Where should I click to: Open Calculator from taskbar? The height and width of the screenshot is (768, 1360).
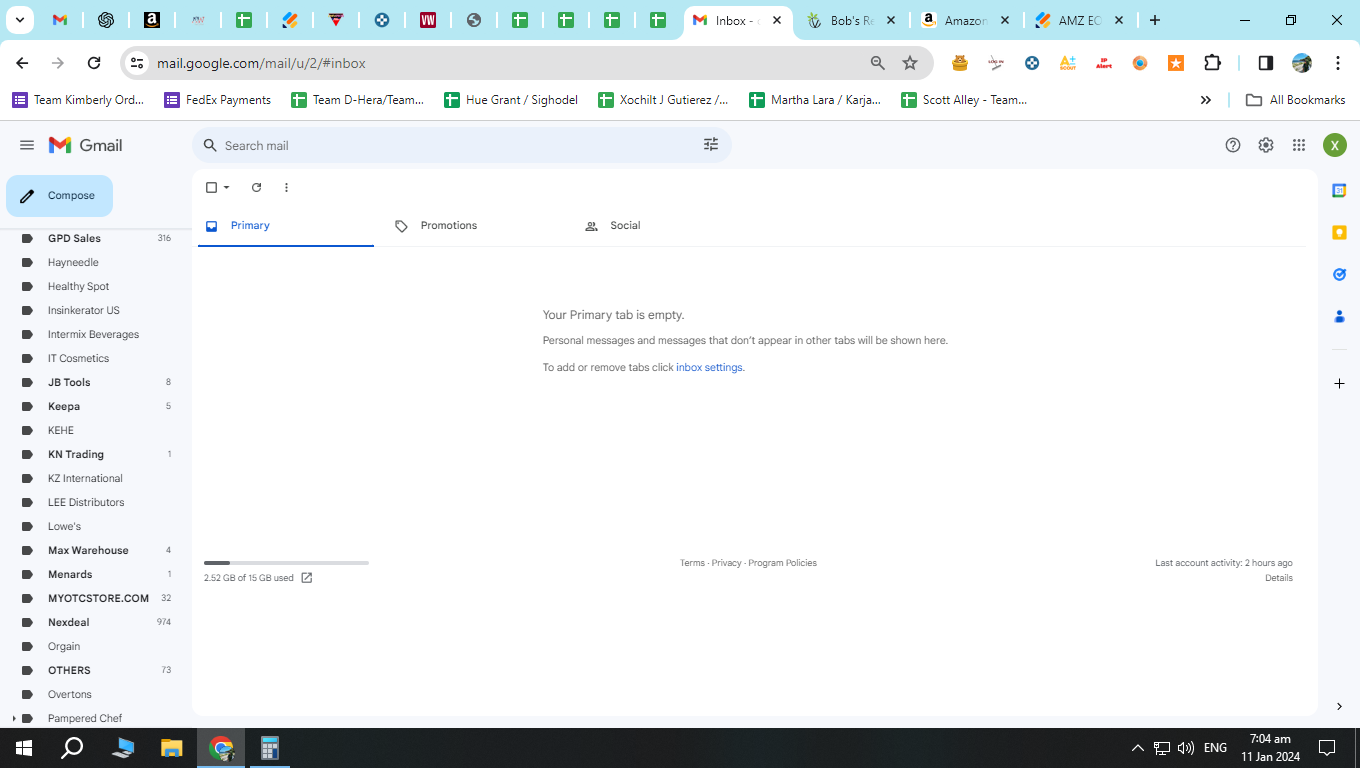(x=269, y=748)
